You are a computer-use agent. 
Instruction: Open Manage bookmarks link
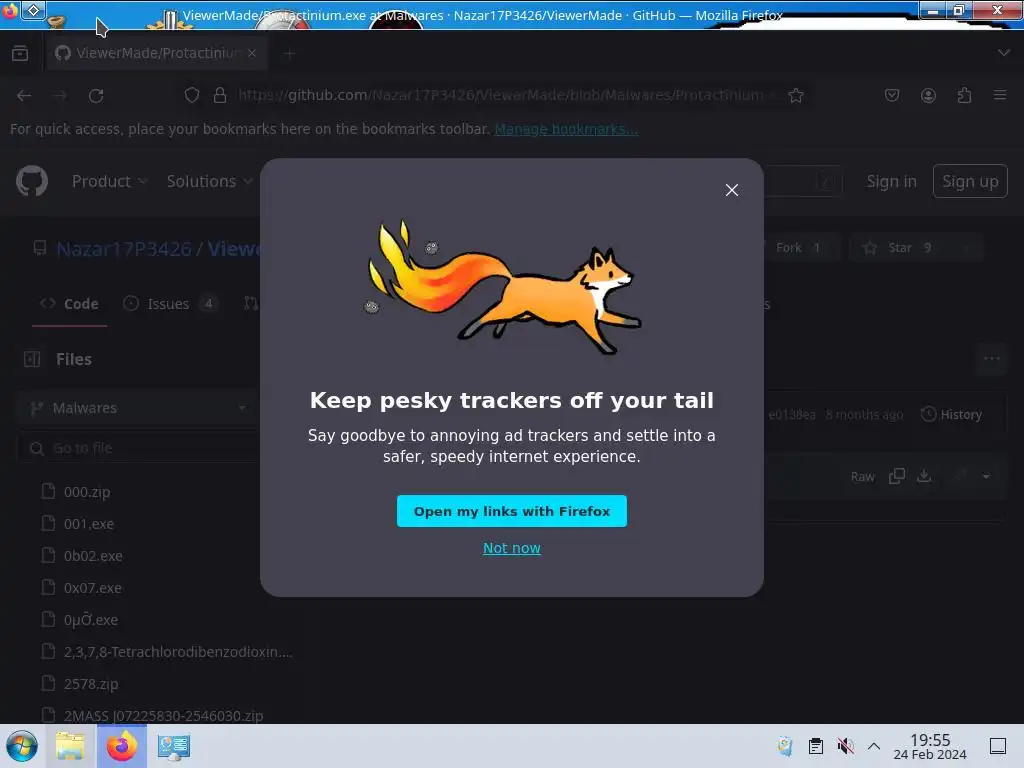(x=566, y=129)
